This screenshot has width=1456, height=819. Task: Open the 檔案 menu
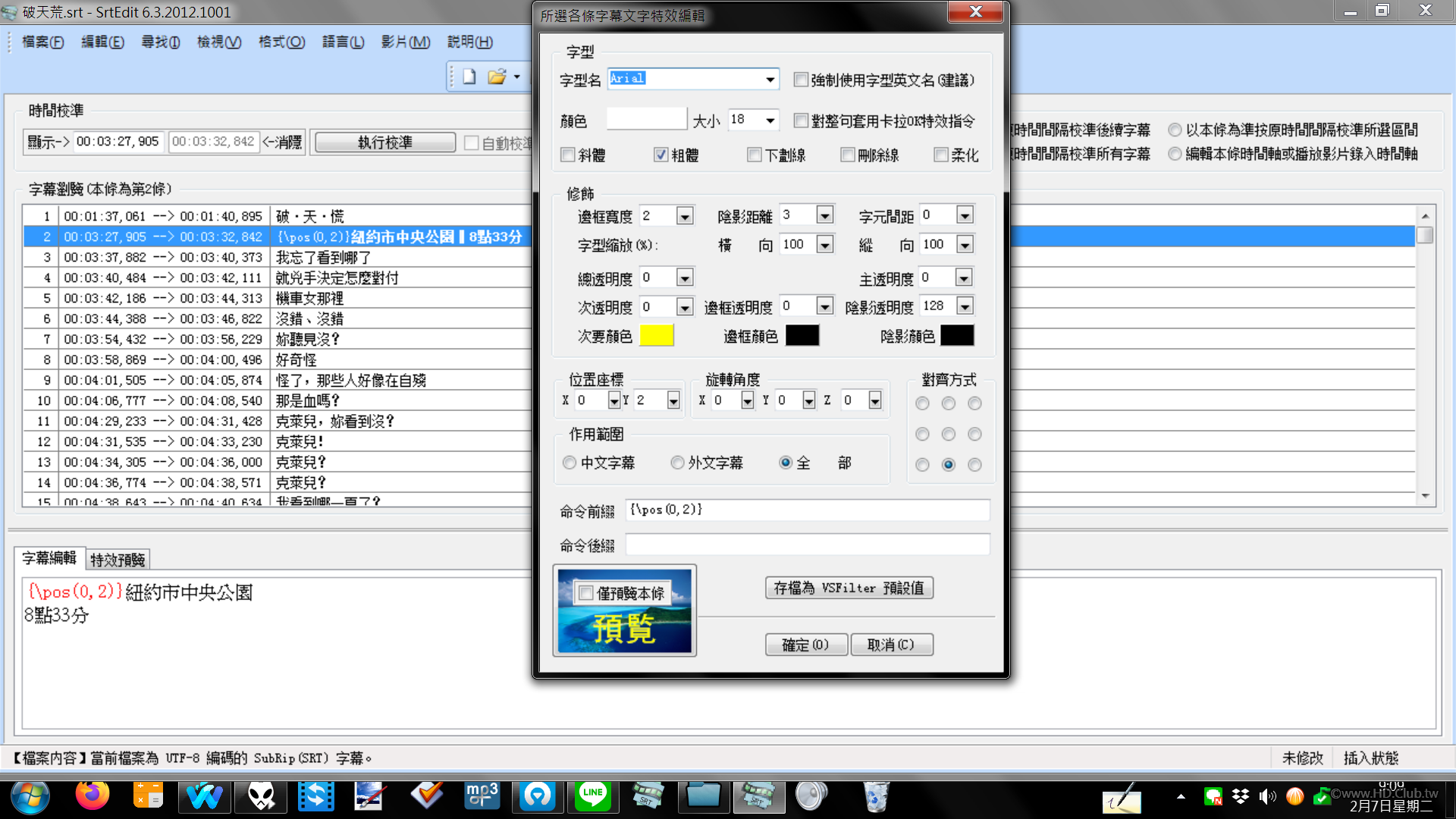pos(42,42)
